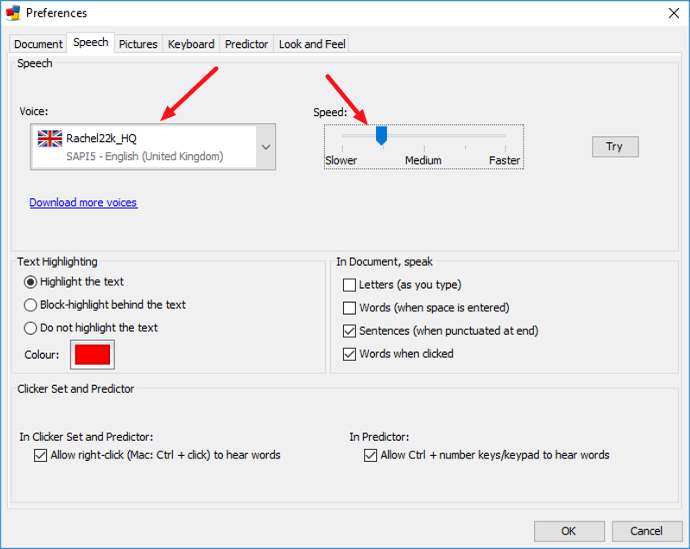The image size is (690, 549).
Task: Click the blue speed slider handle
Action: coord(381,135)
